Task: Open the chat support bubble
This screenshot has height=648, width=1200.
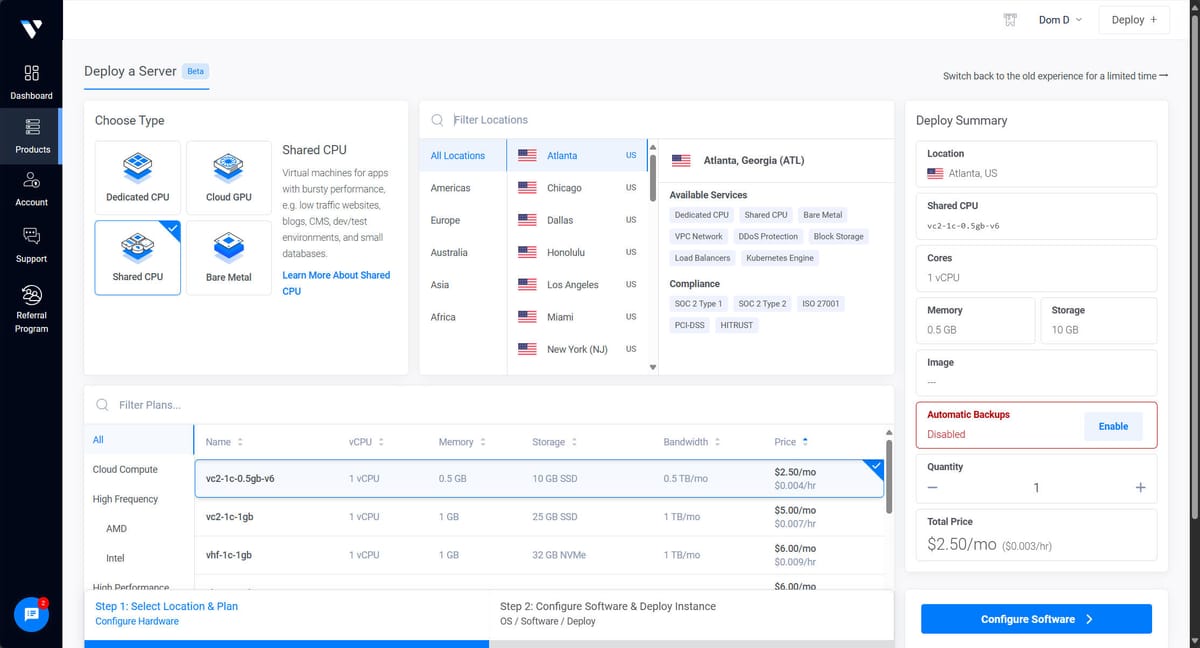Action: click(x=30, y=615)
